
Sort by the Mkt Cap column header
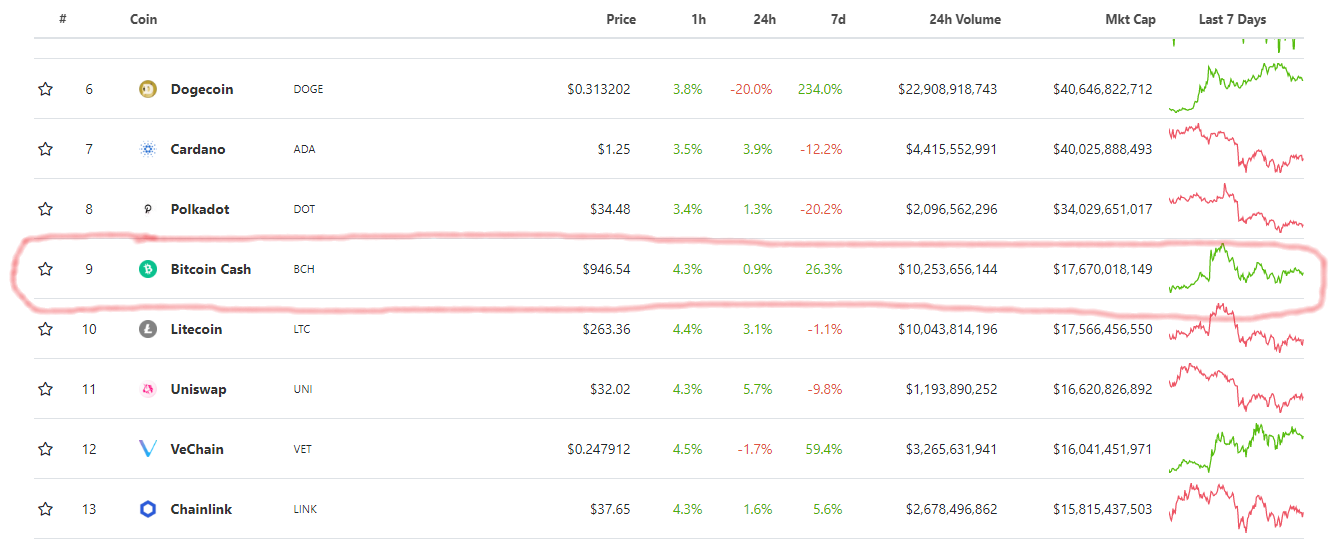click(1130, 19)
